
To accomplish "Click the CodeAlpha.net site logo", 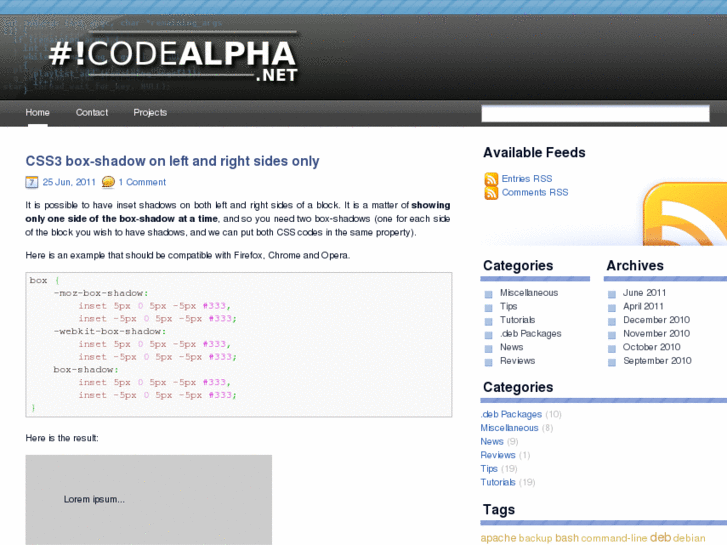I will click(172, 59).
